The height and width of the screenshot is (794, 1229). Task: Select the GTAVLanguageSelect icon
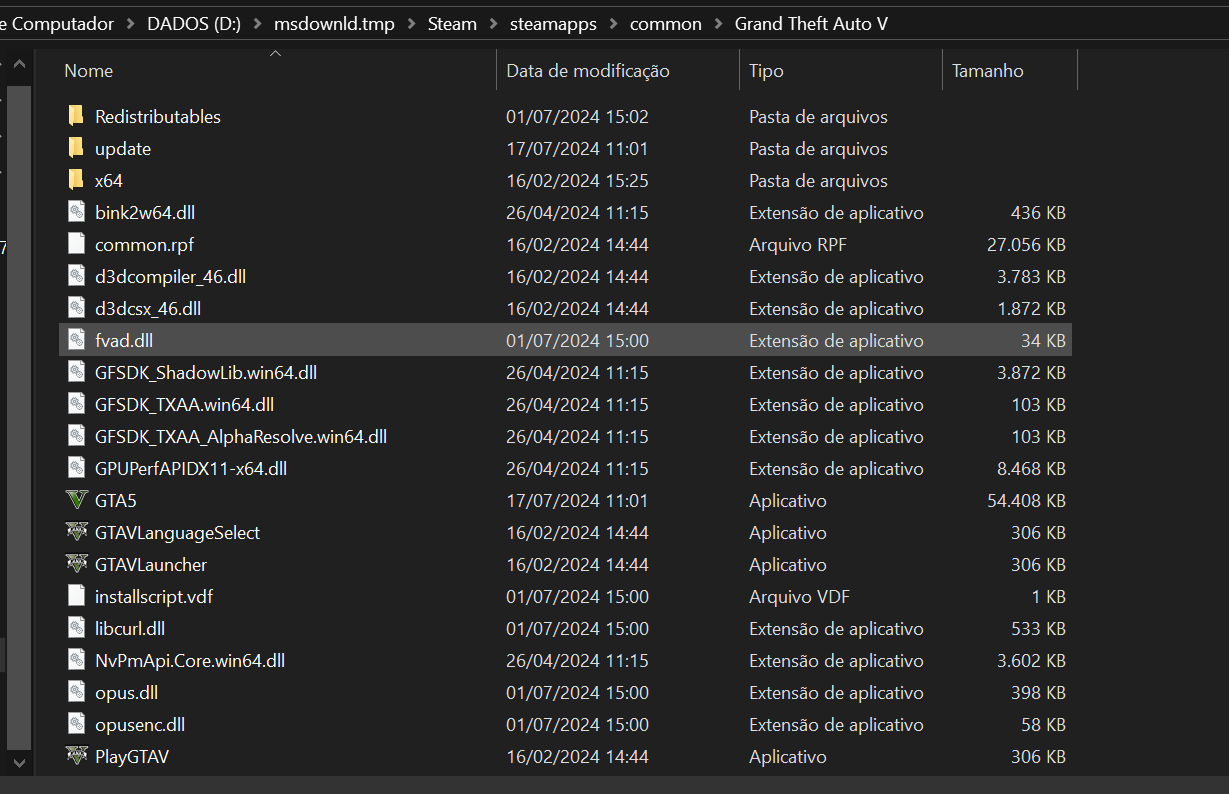tap(77, 532)
